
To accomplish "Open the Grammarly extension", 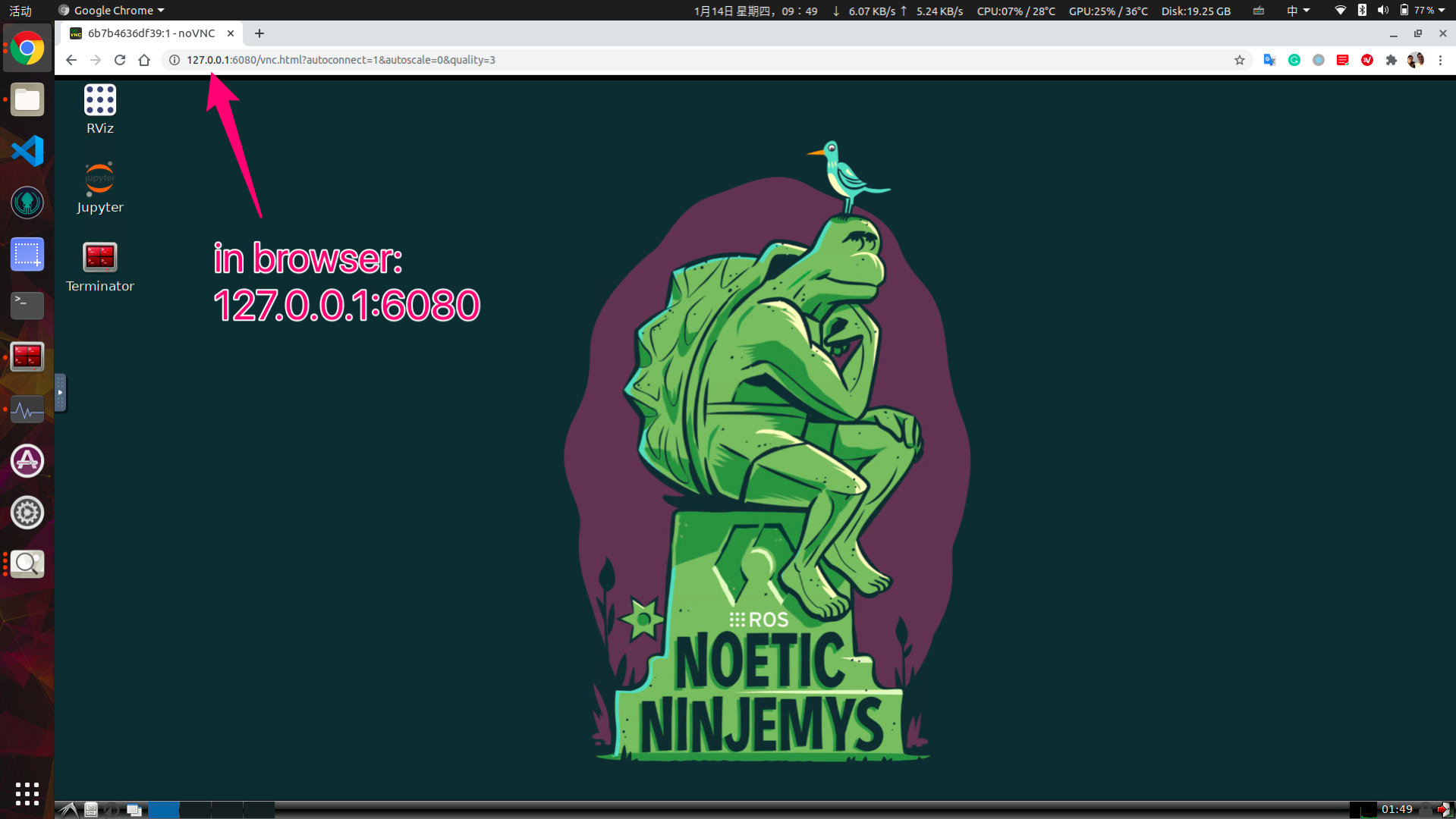I will tap(1294, 60).
